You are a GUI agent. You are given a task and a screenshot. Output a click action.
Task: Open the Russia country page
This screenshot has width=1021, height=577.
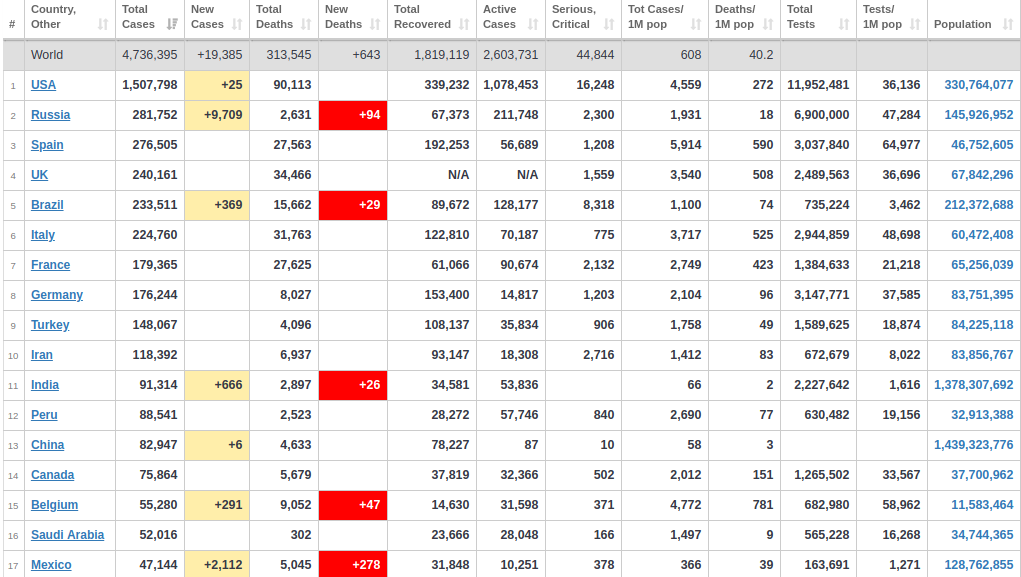click(51, 115)
